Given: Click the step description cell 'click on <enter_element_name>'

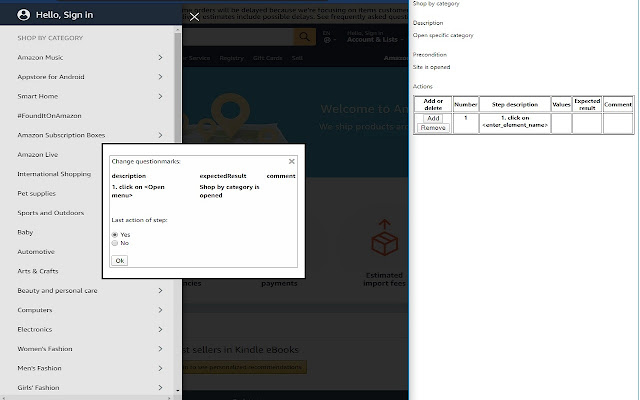Looking at the screenshot, I should (x=515, y=121).
